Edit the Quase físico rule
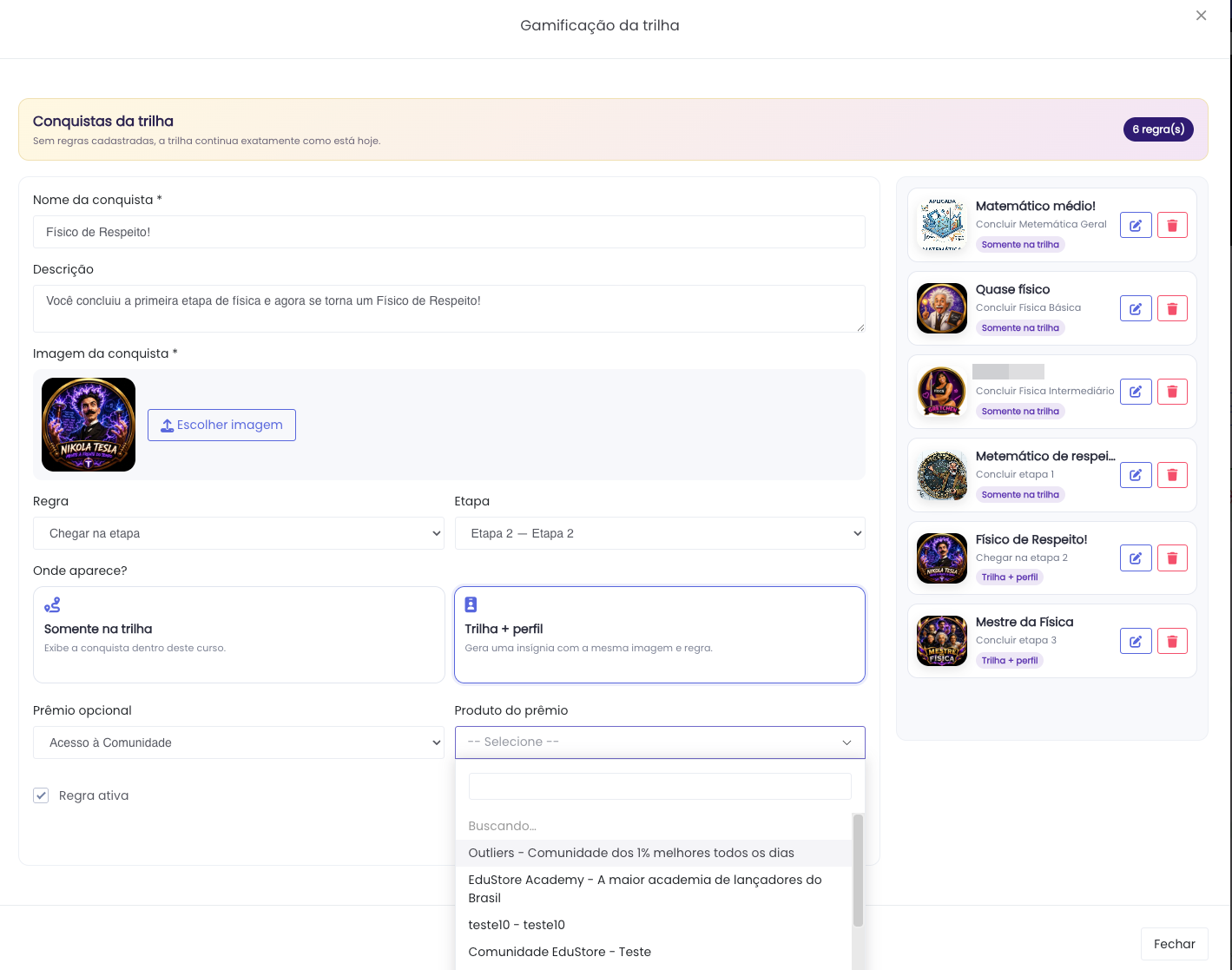 pos(1136,308)
